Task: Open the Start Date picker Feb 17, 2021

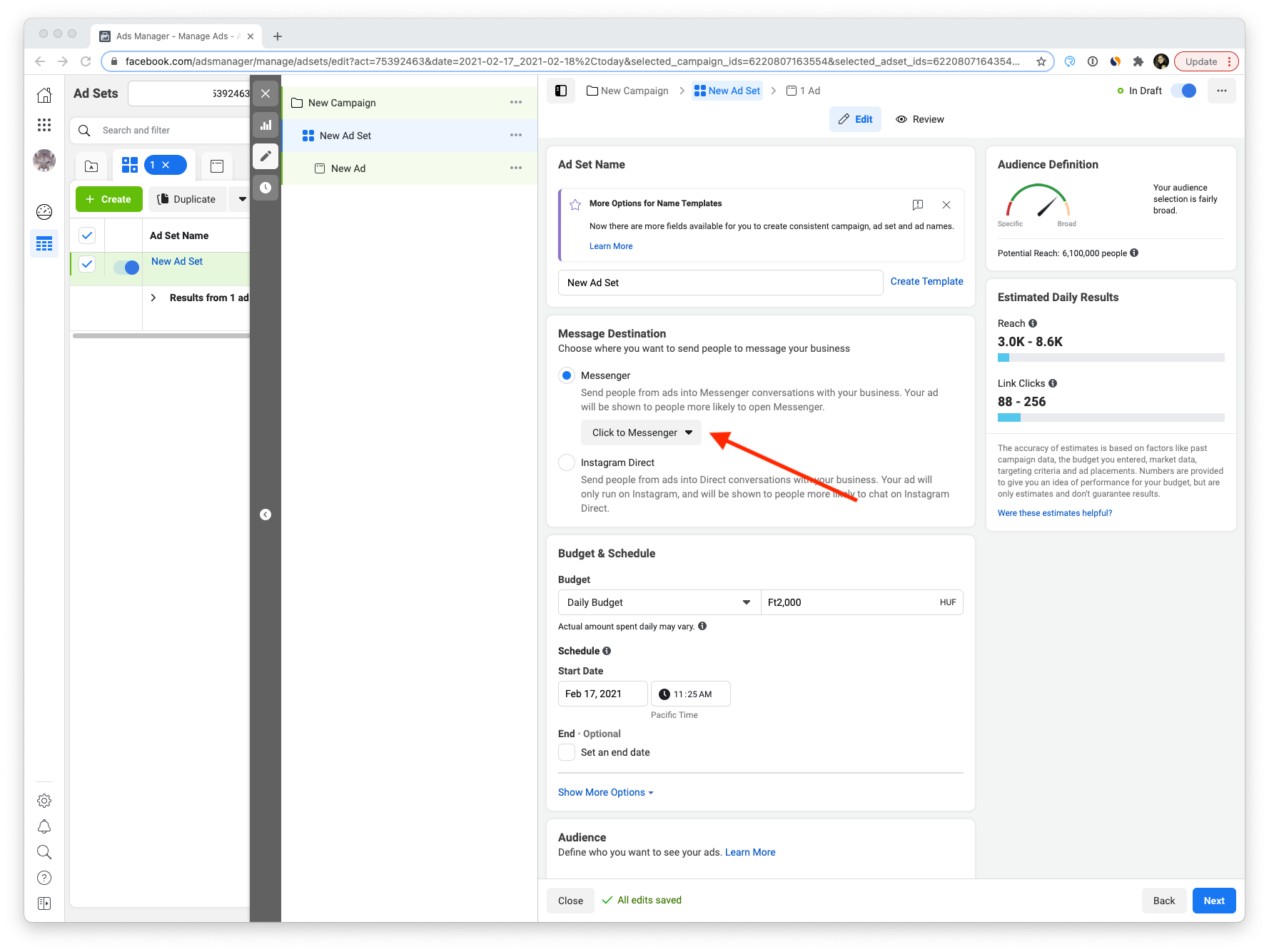Action: coord(603,694)
